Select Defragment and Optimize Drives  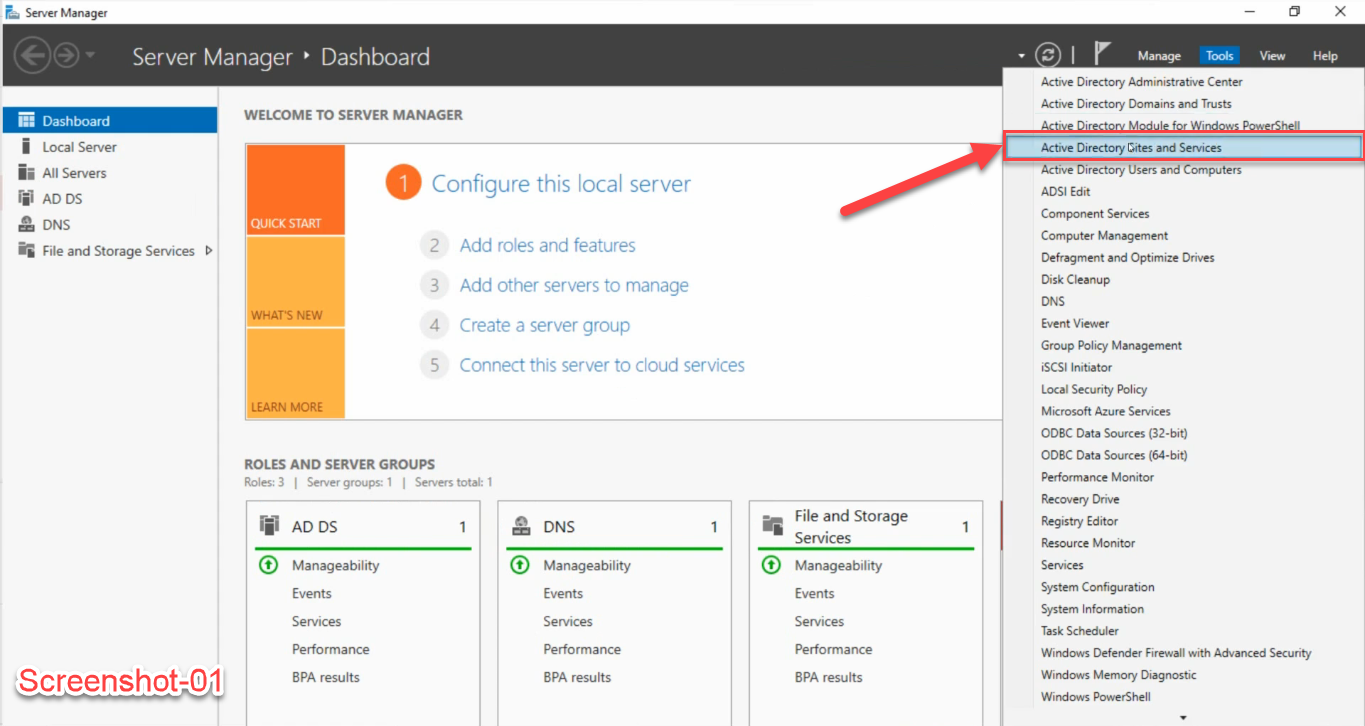[x=1184, y=257]
